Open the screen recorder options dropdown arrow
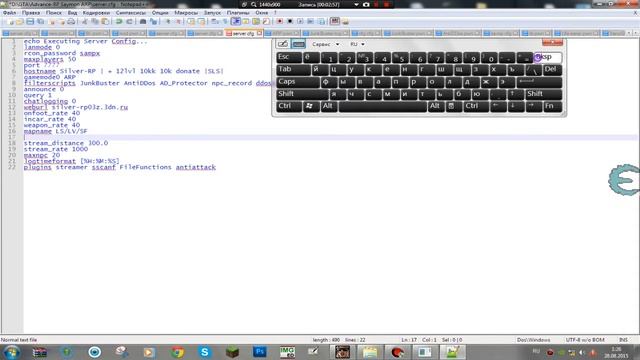The width and height of the screenshot is (640, 360). pyautogui.click(x=356, y=4)
